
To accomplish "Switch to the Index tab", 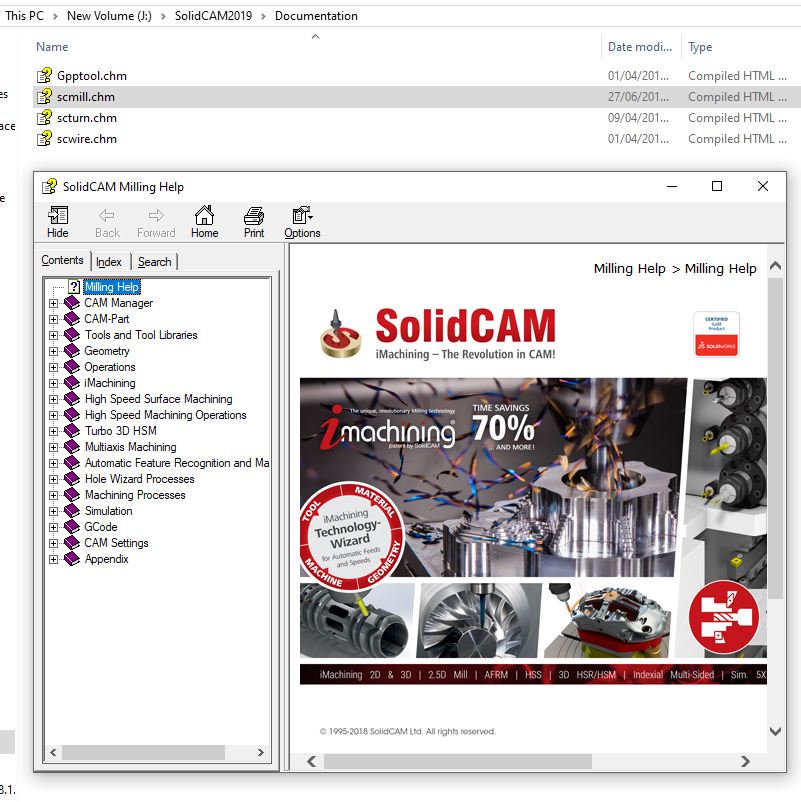I will coord(109,262).
